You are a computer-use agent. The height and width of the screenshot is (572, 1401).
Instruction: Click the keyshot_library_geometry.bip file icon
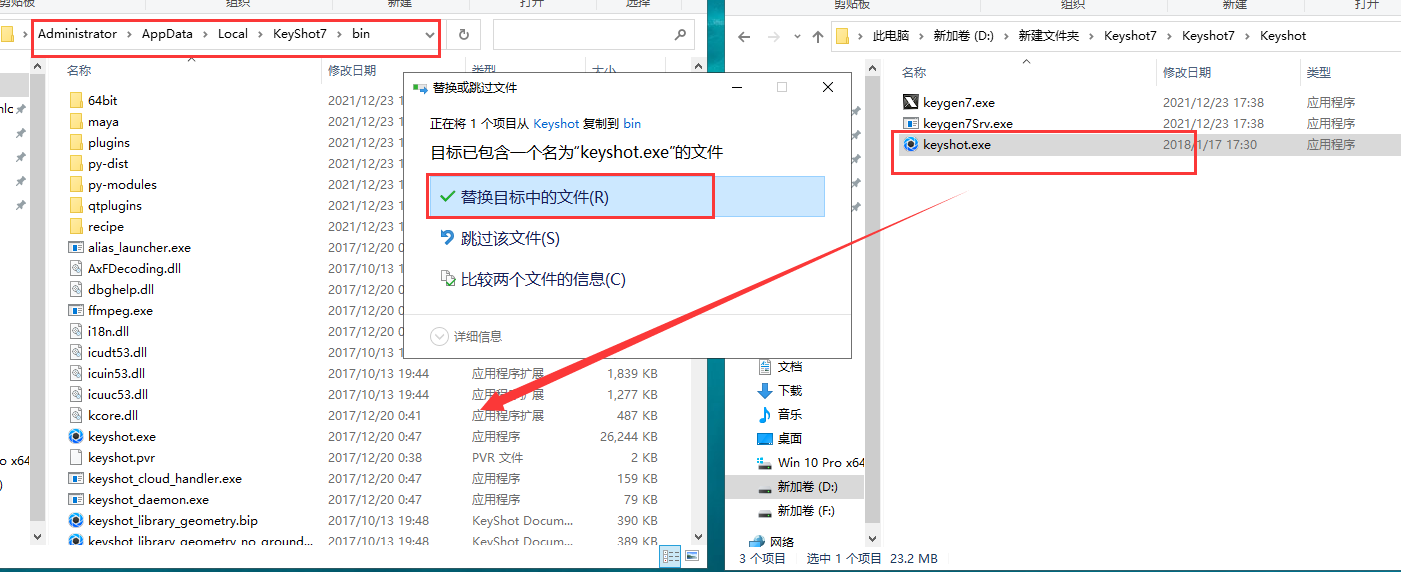(x=76, y=520)
